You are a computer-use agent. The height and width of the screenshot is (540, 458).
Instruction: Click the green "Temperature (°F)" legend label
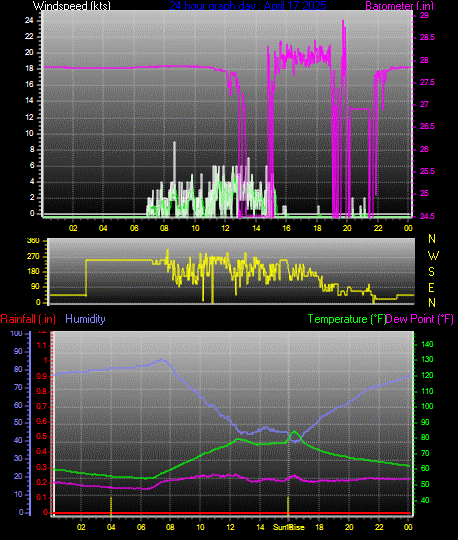tap(347, 319)
